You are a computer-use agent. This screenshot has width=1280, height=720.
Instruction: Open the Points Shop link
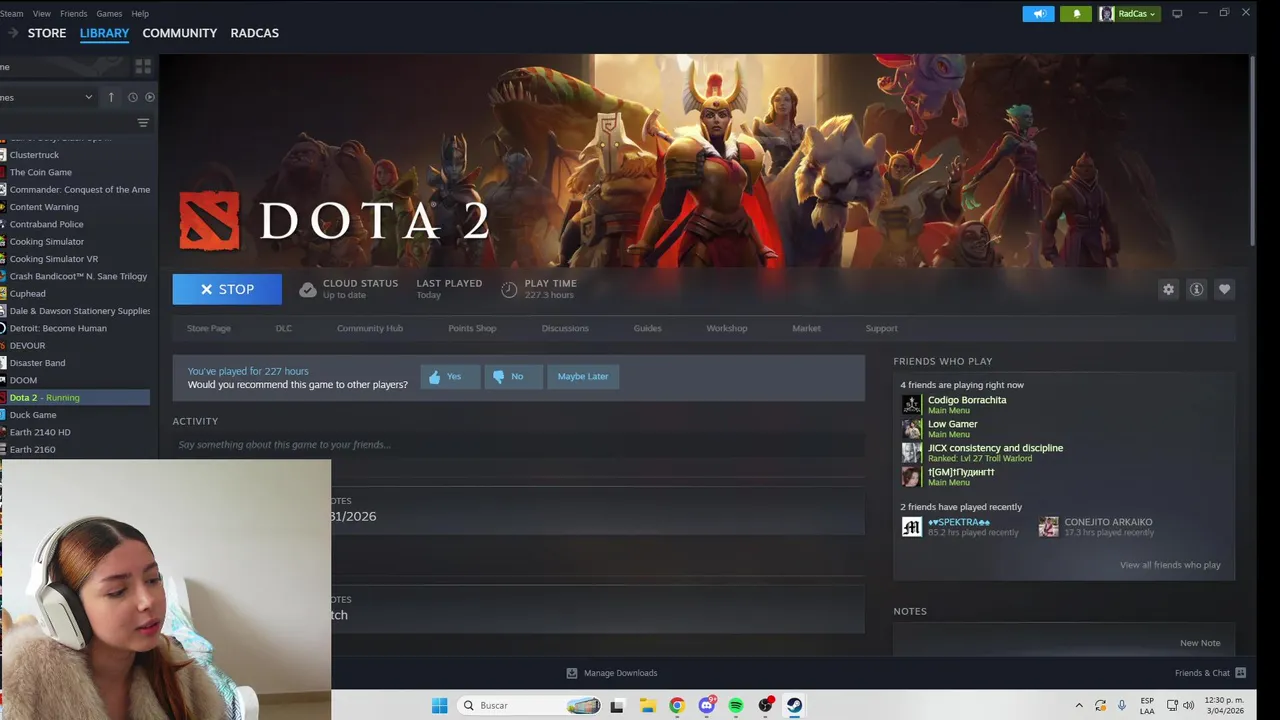[x=472, y=328]
